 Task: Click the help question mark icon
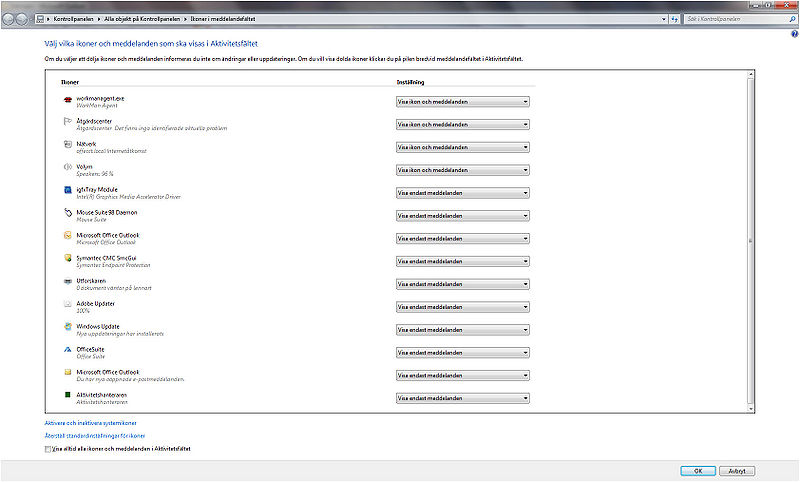793,34
